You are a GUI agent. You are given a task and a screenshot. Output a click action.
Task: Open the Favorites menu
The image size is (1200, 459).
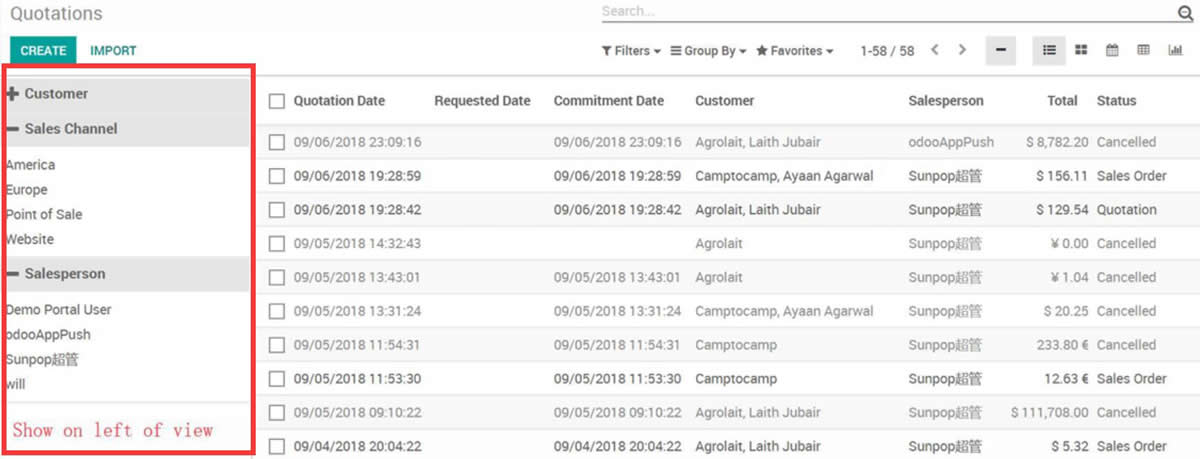point(795,51)
